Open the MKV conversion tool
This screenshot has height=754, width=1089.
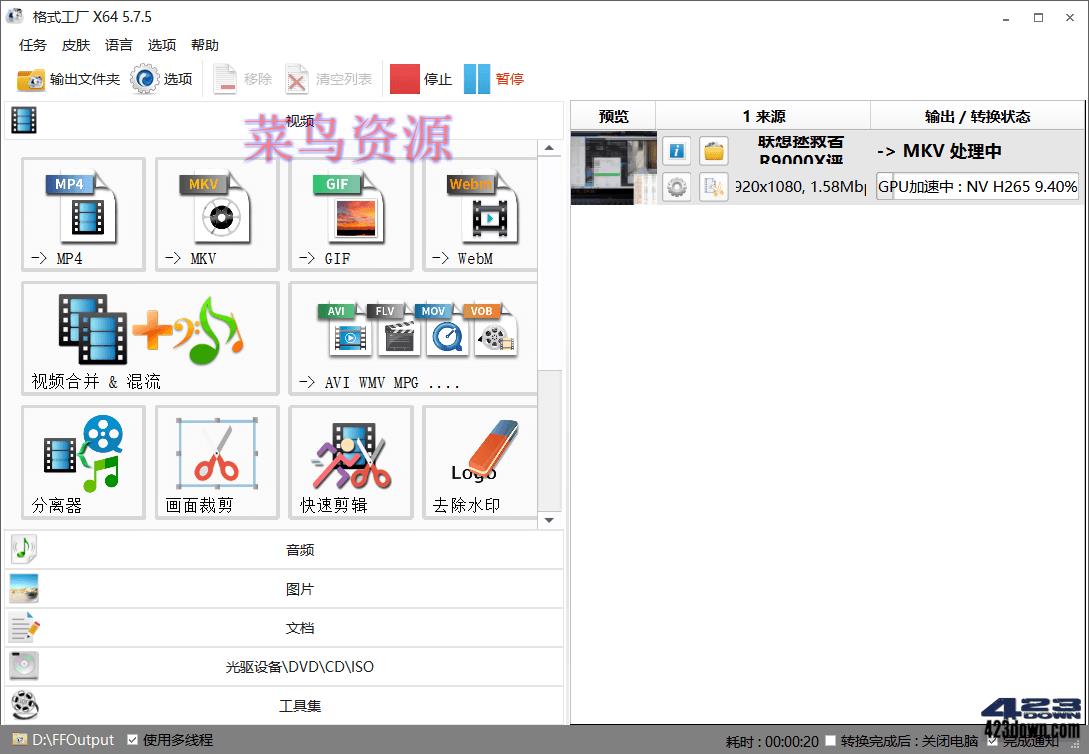(x=216, y=213)
